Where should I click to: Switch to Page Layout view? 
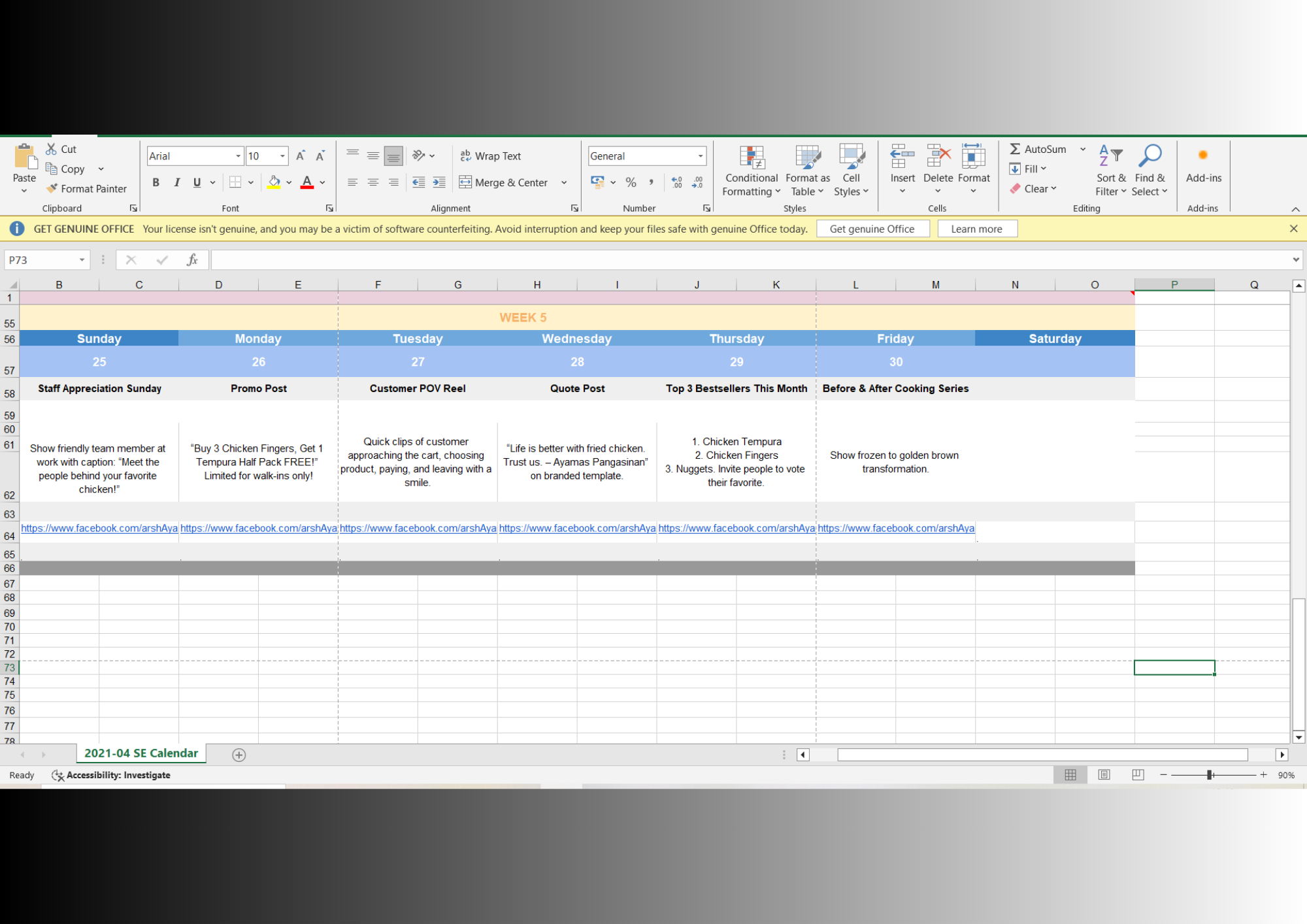(x=1104, y=774)
